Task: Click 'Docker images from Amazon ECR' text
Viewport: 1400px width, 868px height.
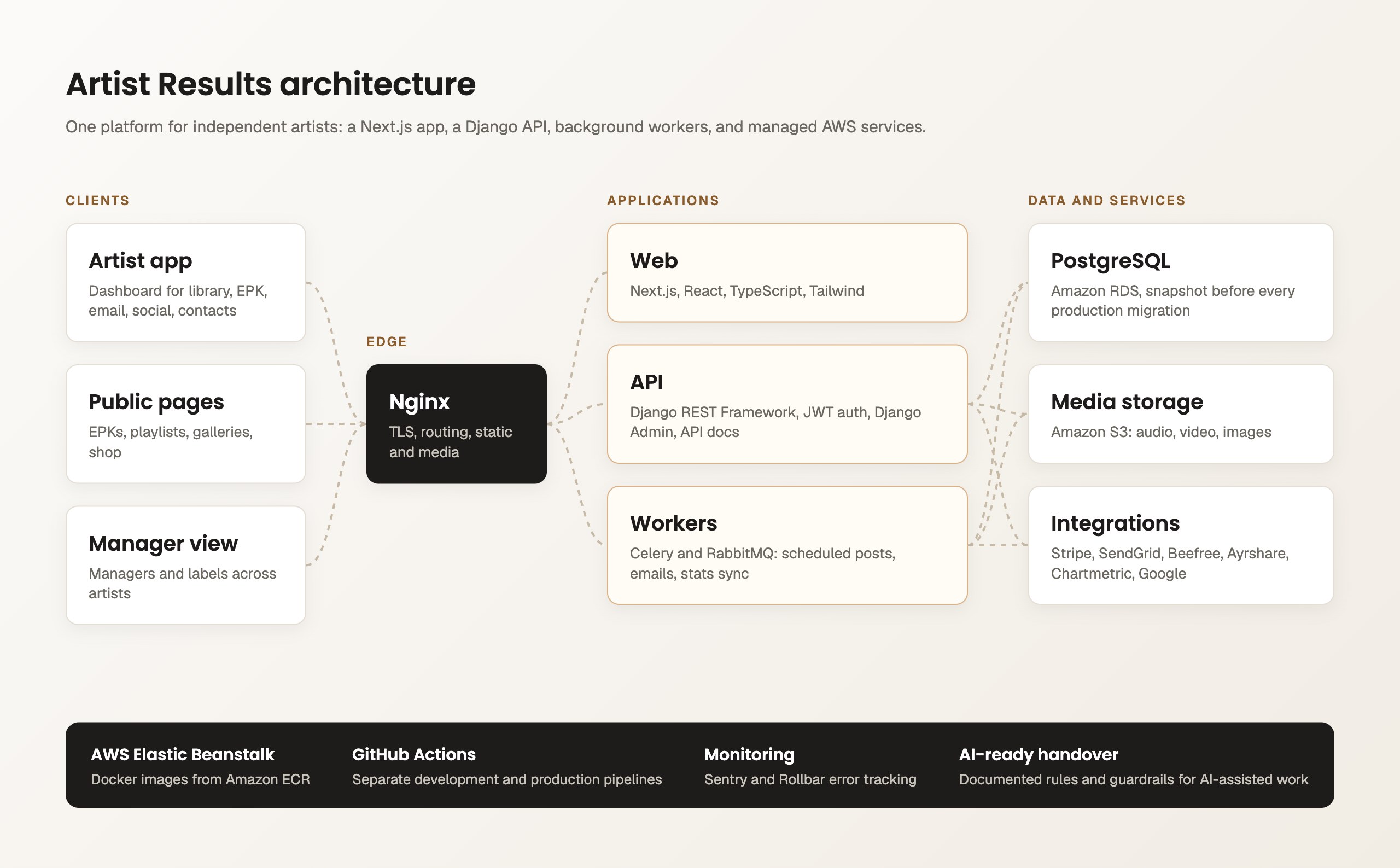Action: [x=200, y=779]
